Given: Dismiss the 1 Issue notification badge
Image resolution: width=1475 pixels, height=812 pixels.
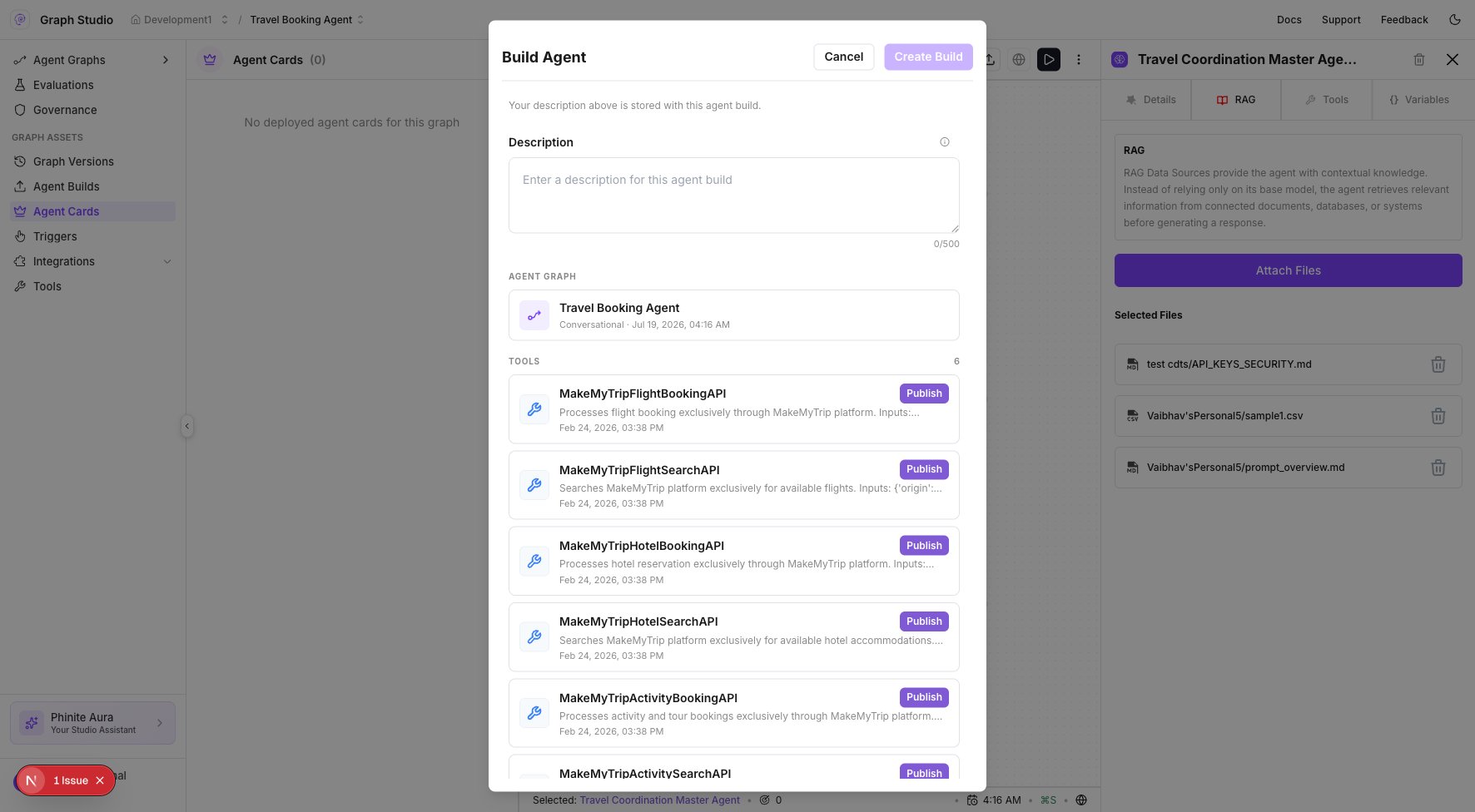Looking at the screenshot, I should 100,780.
